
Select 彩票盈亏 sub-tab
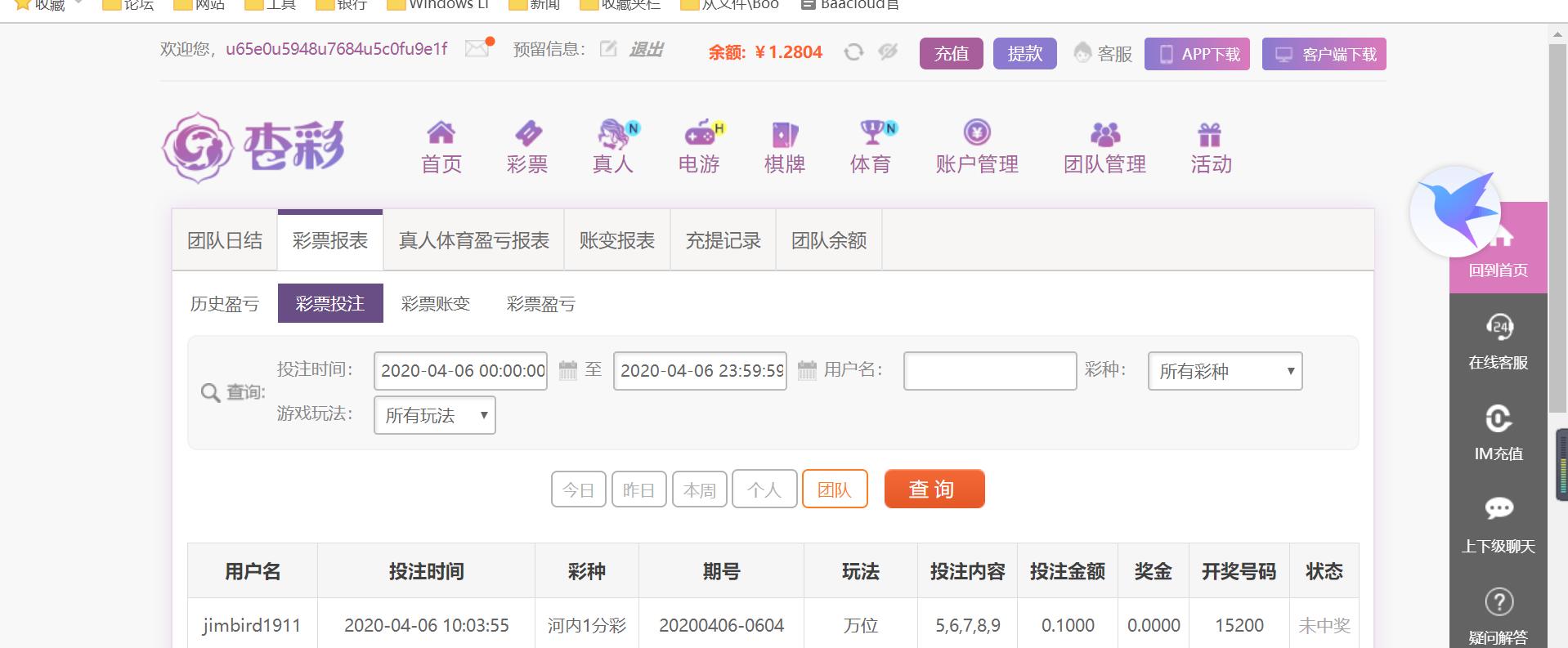541,304
